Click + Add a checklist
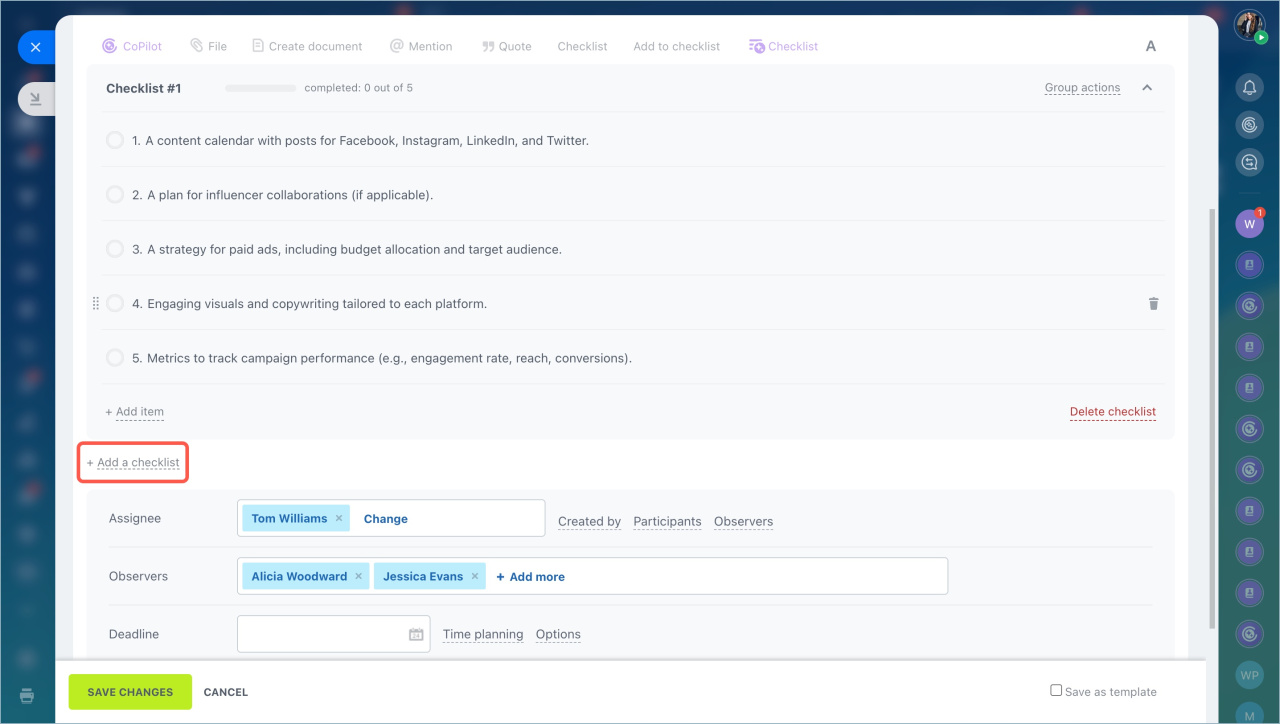The width and height of the screenshot is (1280, 724). click(x=133, y=463)
